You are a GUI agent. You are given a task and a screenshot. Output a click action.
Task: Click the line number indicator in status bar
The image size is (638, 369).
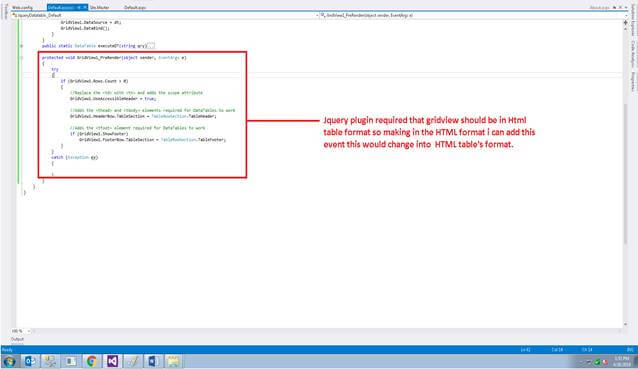pyautogui.click(x=525, y=350)
